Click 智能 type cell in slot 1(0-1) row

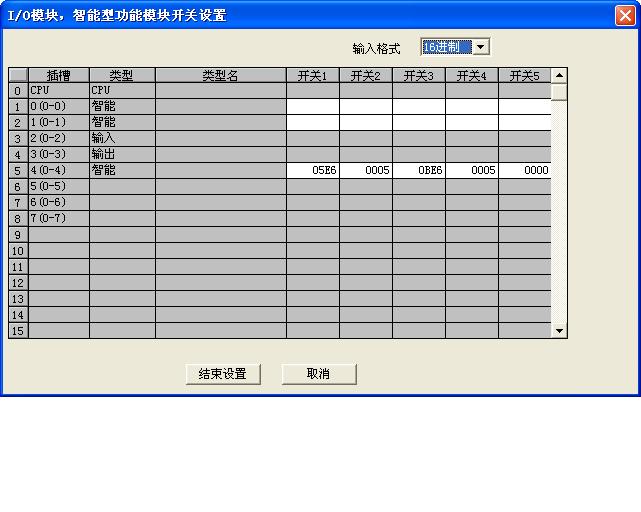click(122, 123)
